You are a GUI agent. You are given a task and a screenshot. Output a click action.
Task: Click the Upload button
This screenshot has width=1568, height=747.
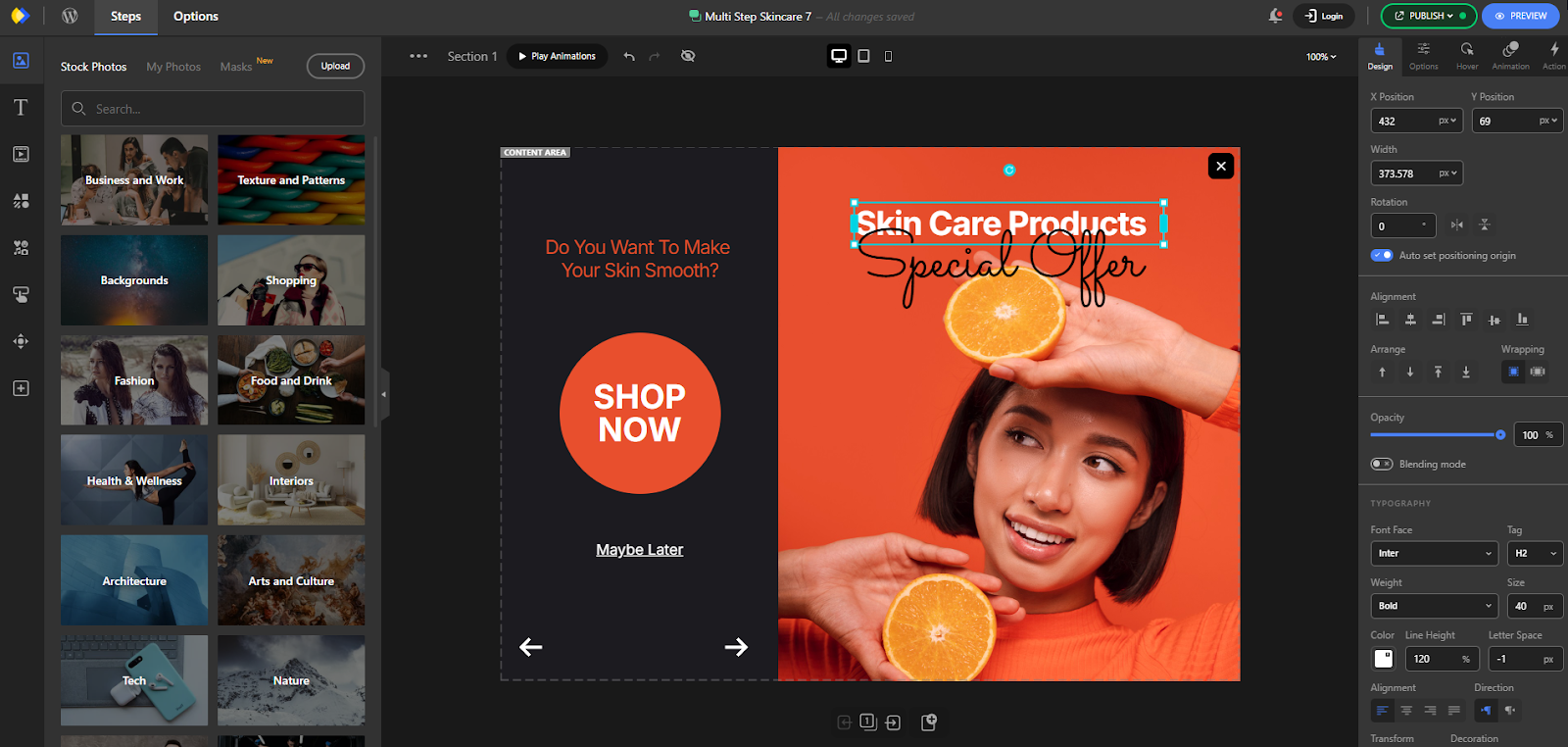(335, 67)
